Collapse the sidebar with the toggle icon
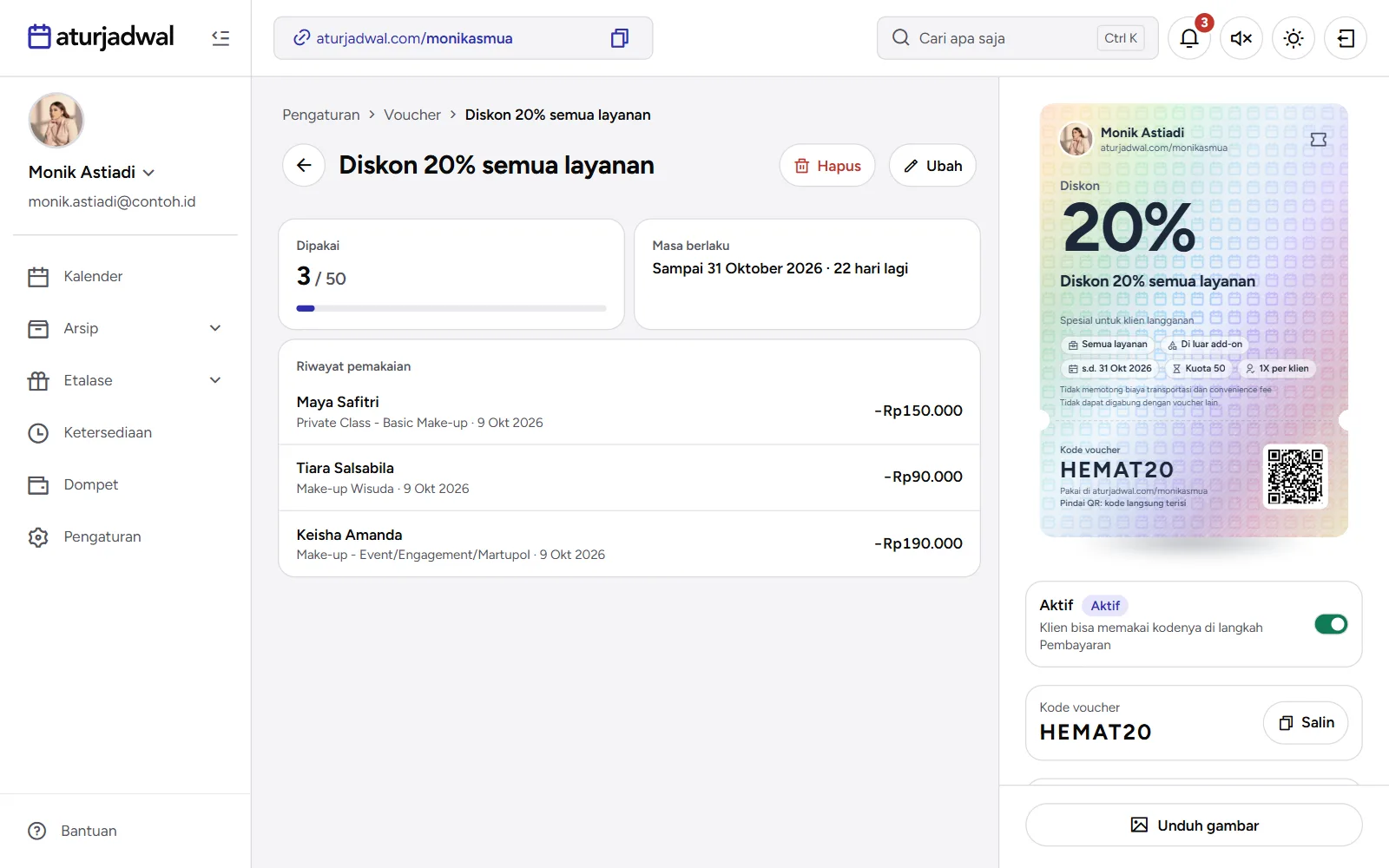Viewport: 1389px width, 868px height. (221, 38)
